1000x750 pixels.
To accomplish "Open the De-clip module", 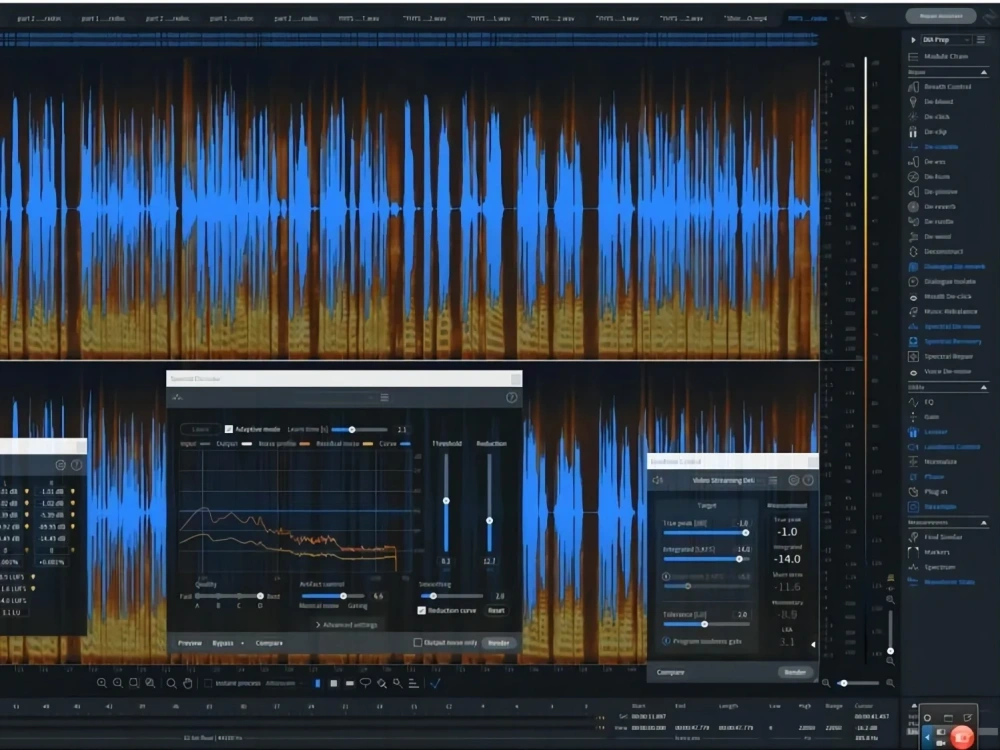I will click(x=928, y=132).
